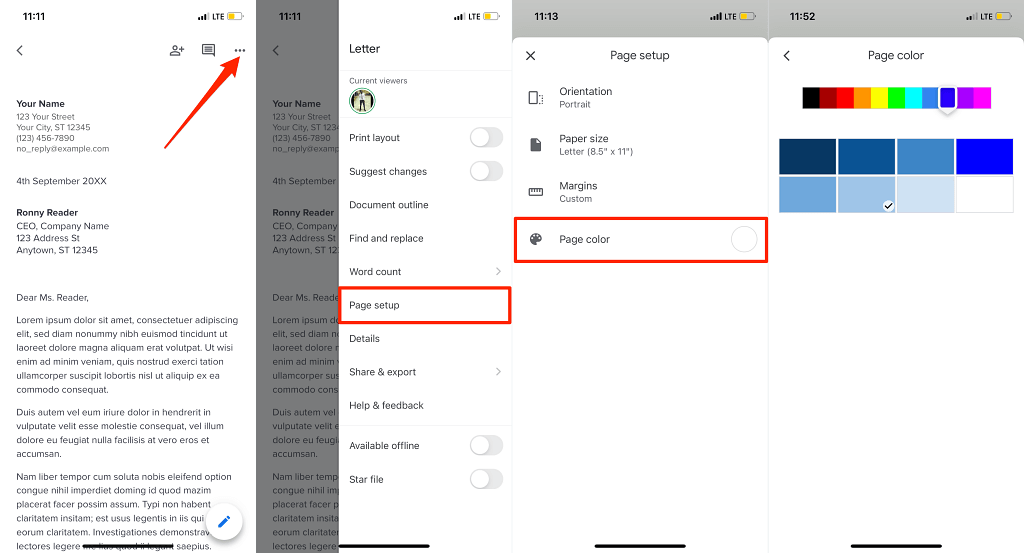Viewport: 1024px width, 553px height.
Task: Tap the ruler icon beside Margins
Action: pyautogui.click(x=536, y=192)
